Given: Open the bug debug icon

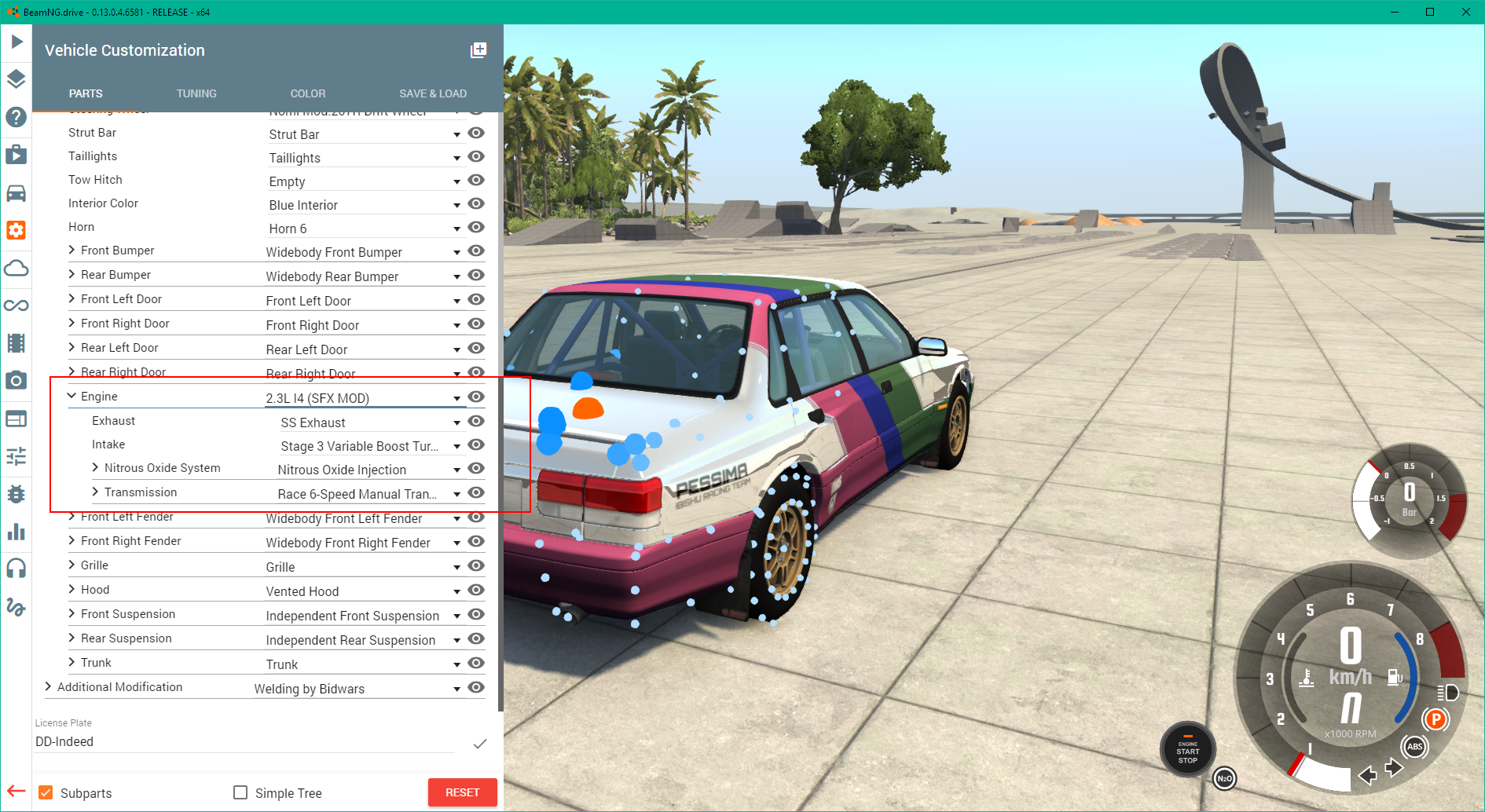Looking at the screenshot, I should pos(16,494).
